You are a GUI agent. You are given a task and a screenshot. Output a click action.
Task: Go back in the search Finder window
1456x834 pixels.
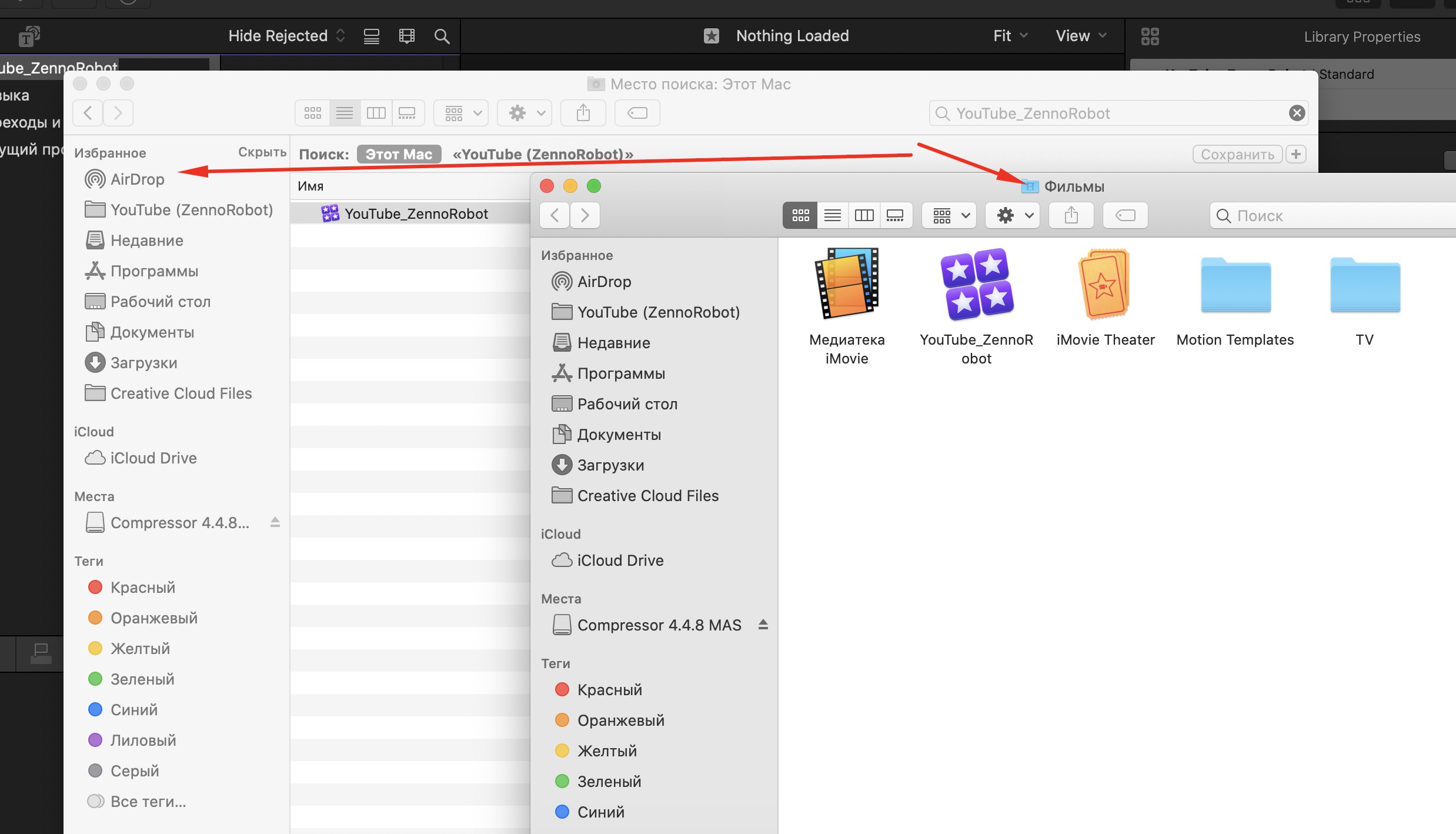pyautogui.click(x=88, y=113)
